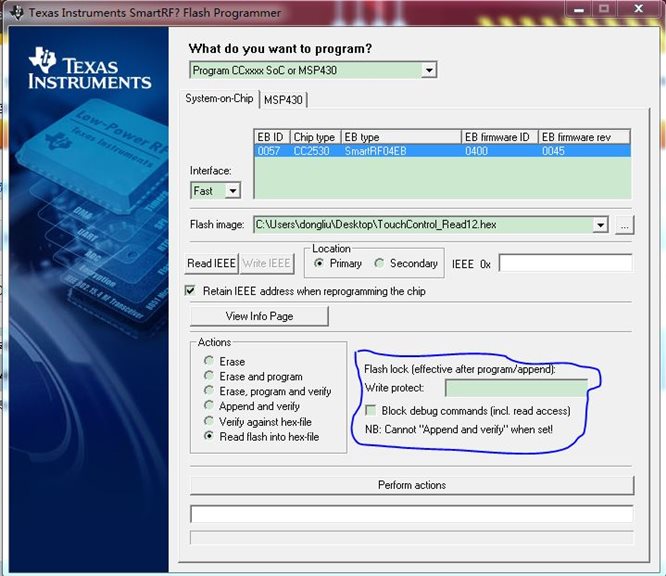This screenshot has height=576, width=666.
Task: Select Primary location radio button
Action: pos(319,263)
